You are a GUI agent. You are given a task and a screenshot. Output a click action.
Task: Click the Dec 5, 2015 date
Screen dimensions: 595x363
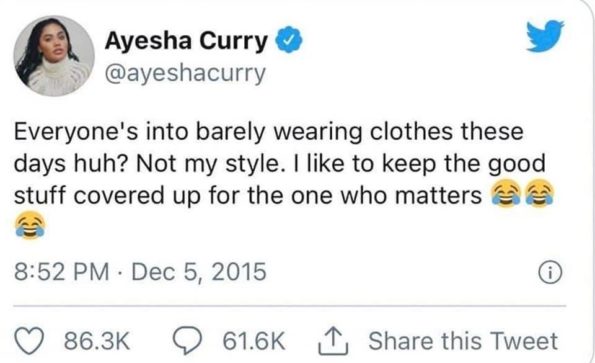point(199,272)
